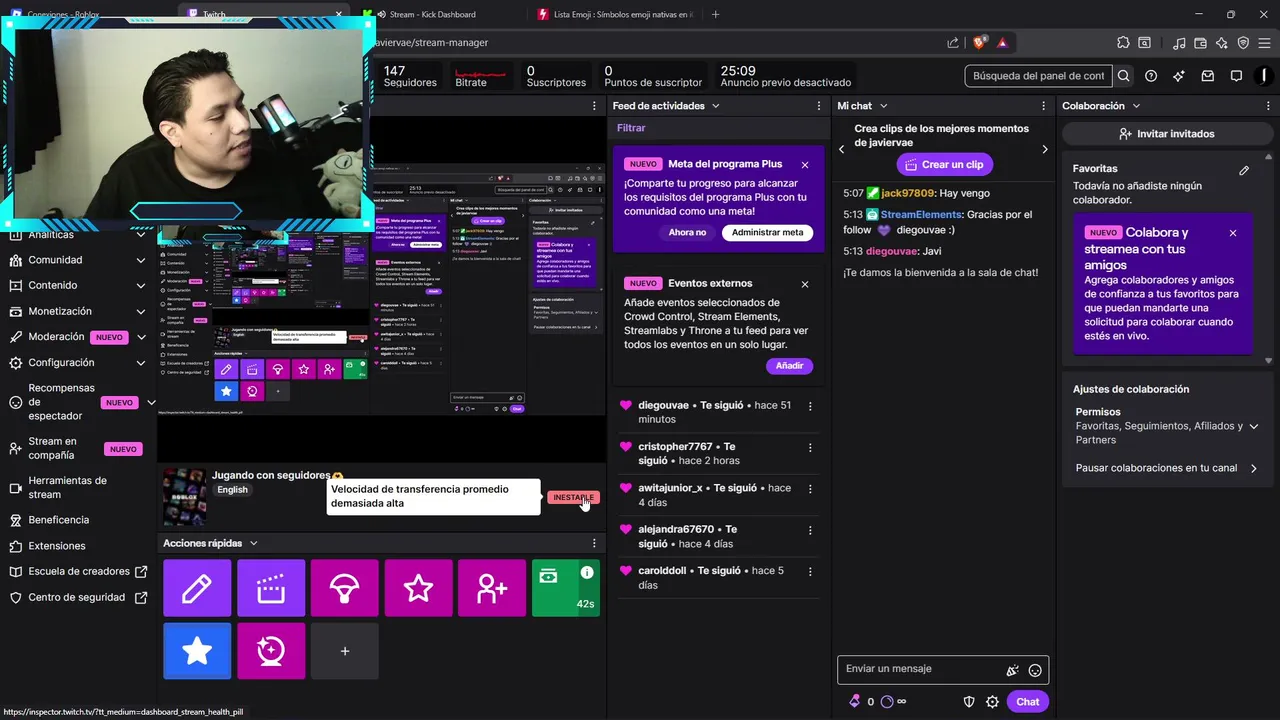1280x720 pixels.
Task: Open Colaboración panel options menu
Action: [1267, 106]
